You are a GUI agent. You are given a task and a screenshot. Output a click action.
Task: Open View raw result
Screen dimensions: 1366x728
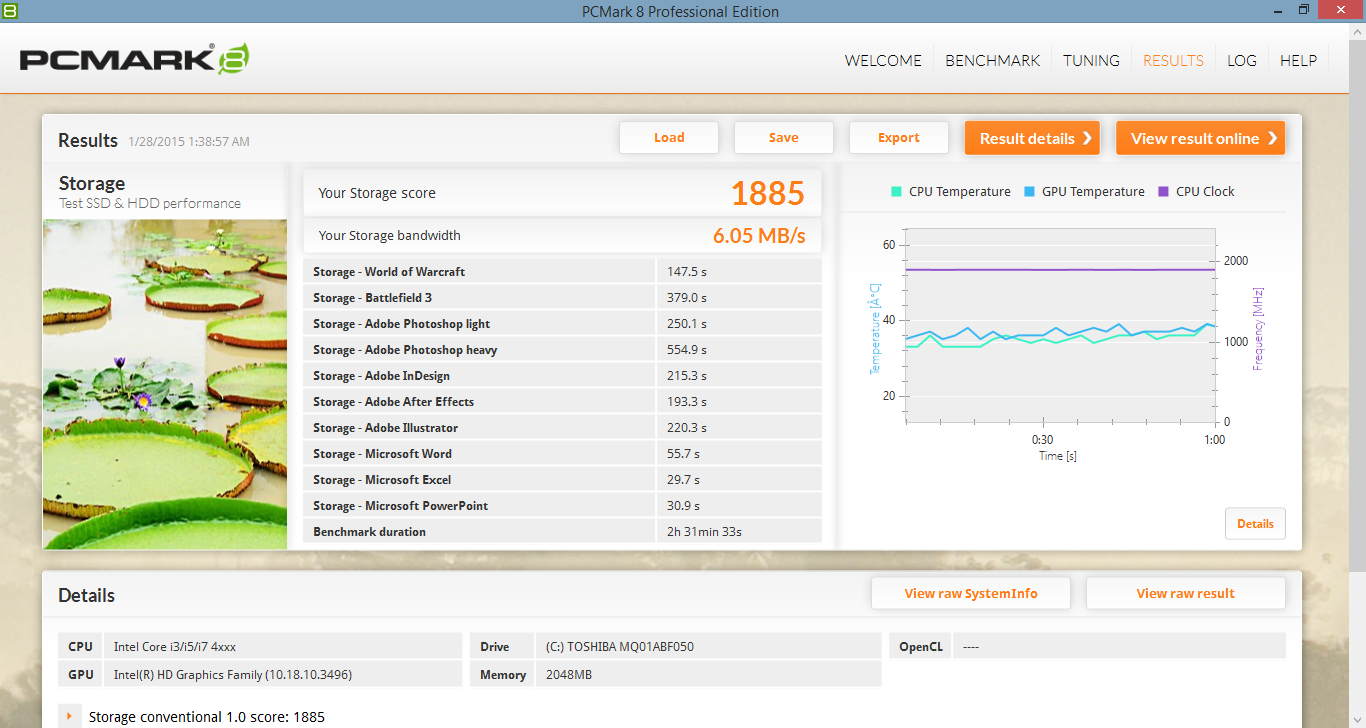coord(1186,593)
